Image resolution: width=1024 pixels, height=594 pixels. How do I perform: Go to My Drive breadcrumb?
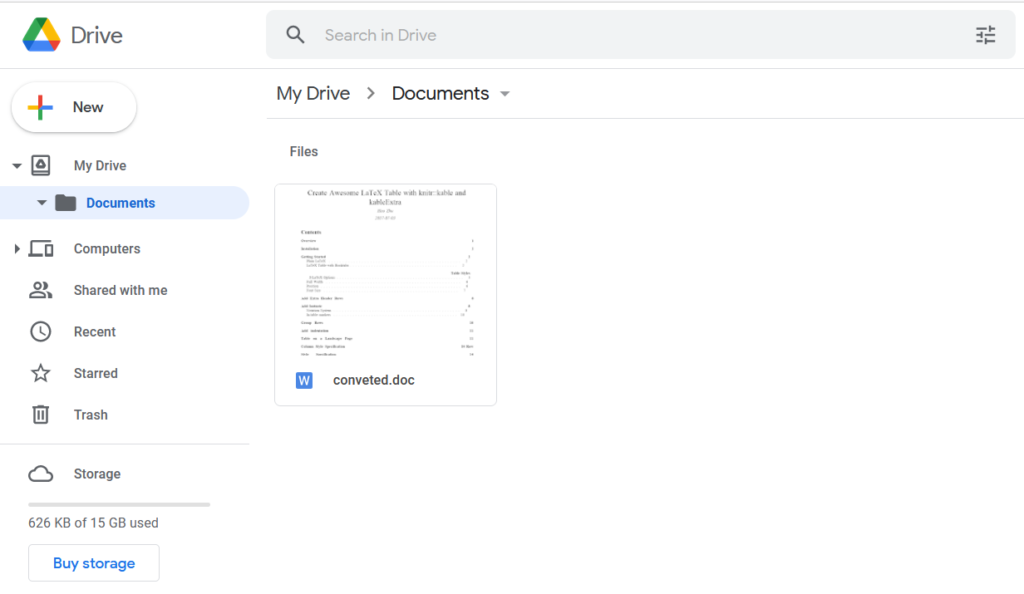[313, 93]
